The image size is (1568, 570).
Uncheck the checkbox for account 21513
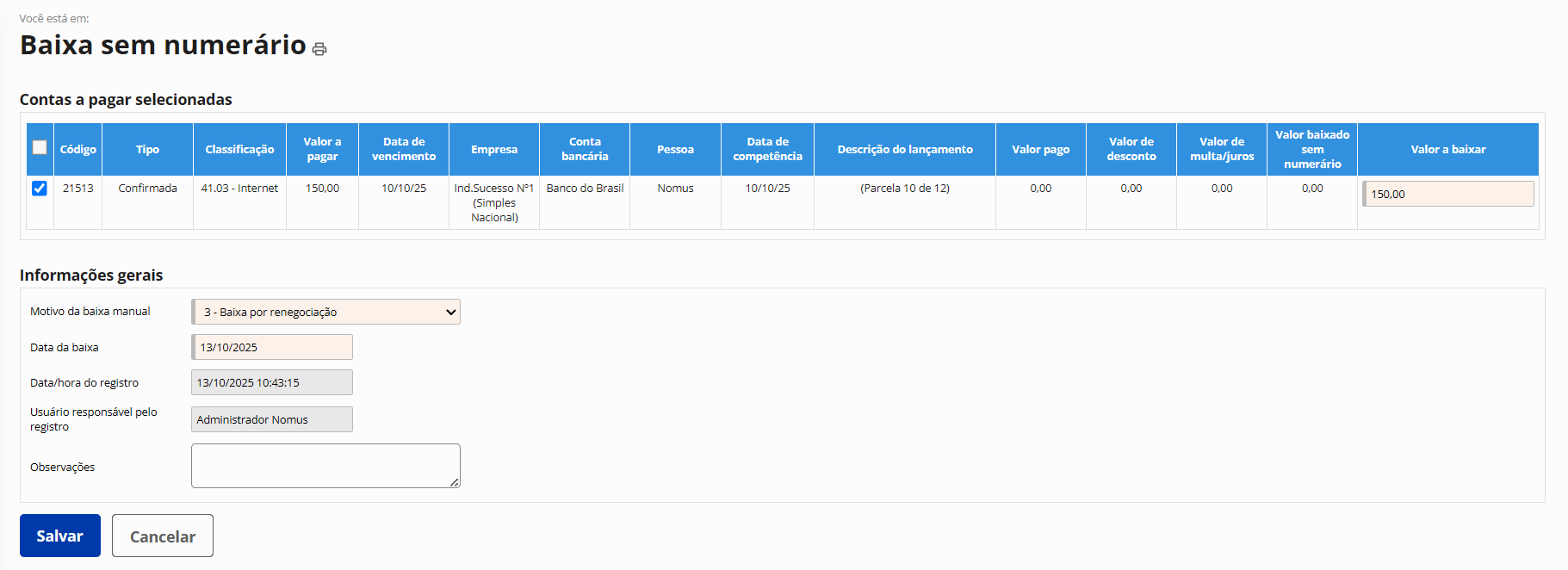click(40, 188)
